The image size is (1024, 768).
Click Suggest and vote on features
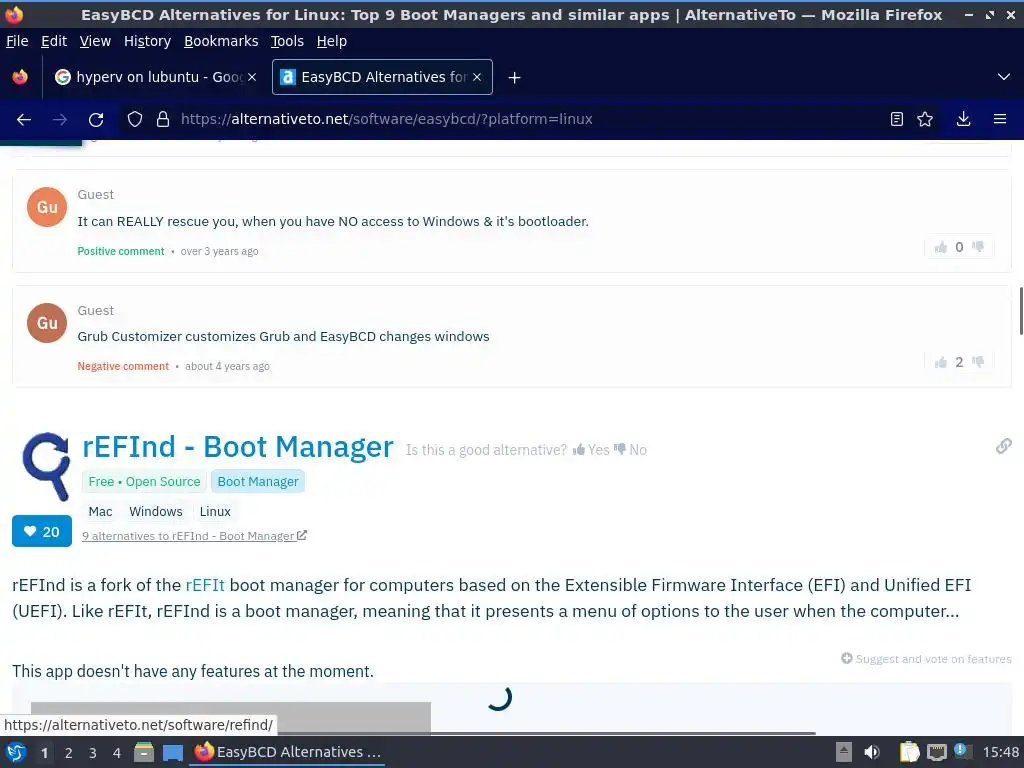pos(926,659)
